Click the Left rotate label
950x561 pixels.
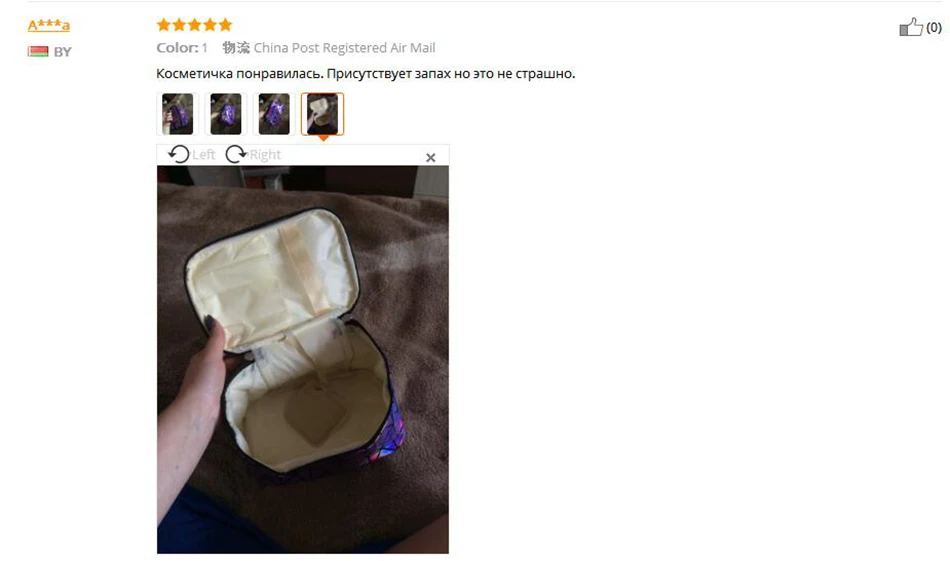204,155
